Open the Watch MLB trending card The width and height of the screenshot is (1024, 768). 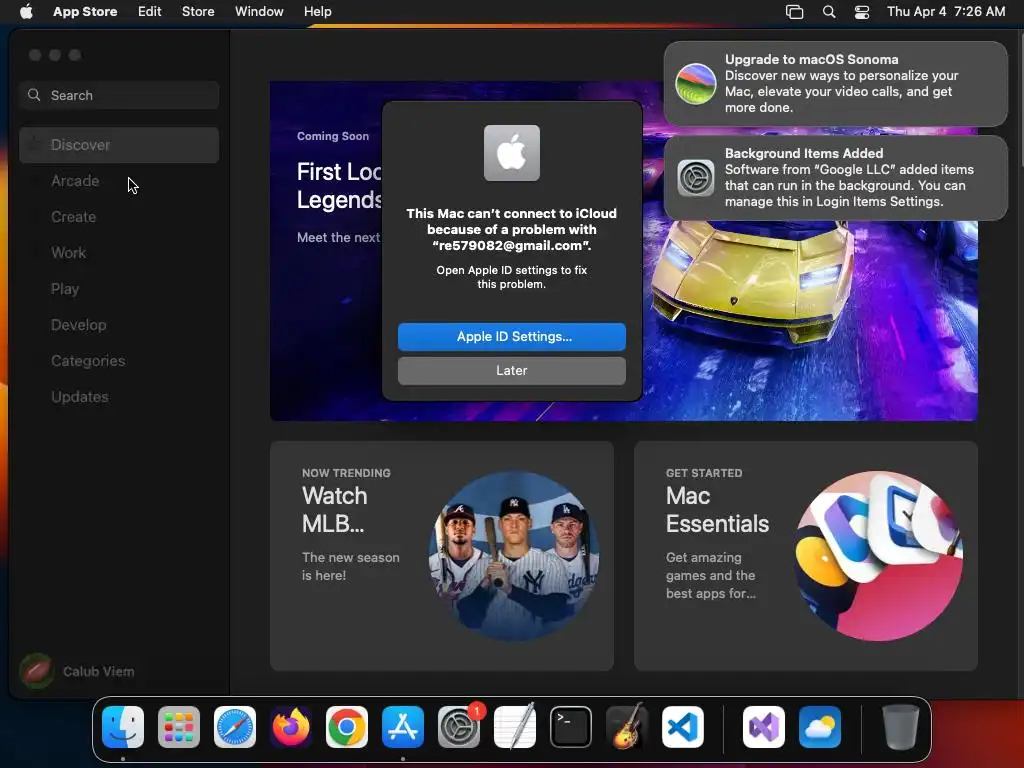click(441, 556)
